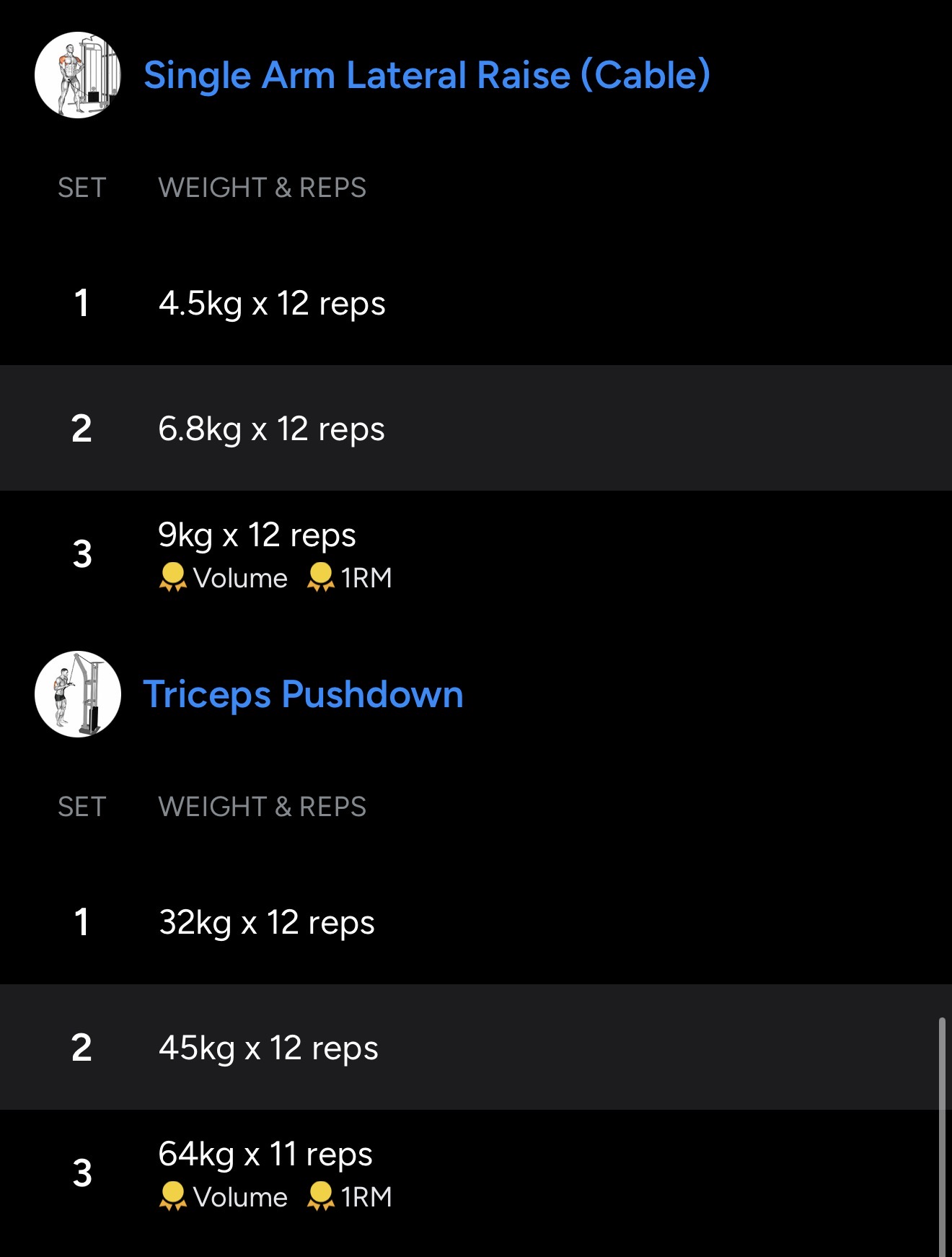The height and width of the screenshot is (1257, 952).
Task: Select the 64kg x 11 reps set
Action: [265, 1155]
